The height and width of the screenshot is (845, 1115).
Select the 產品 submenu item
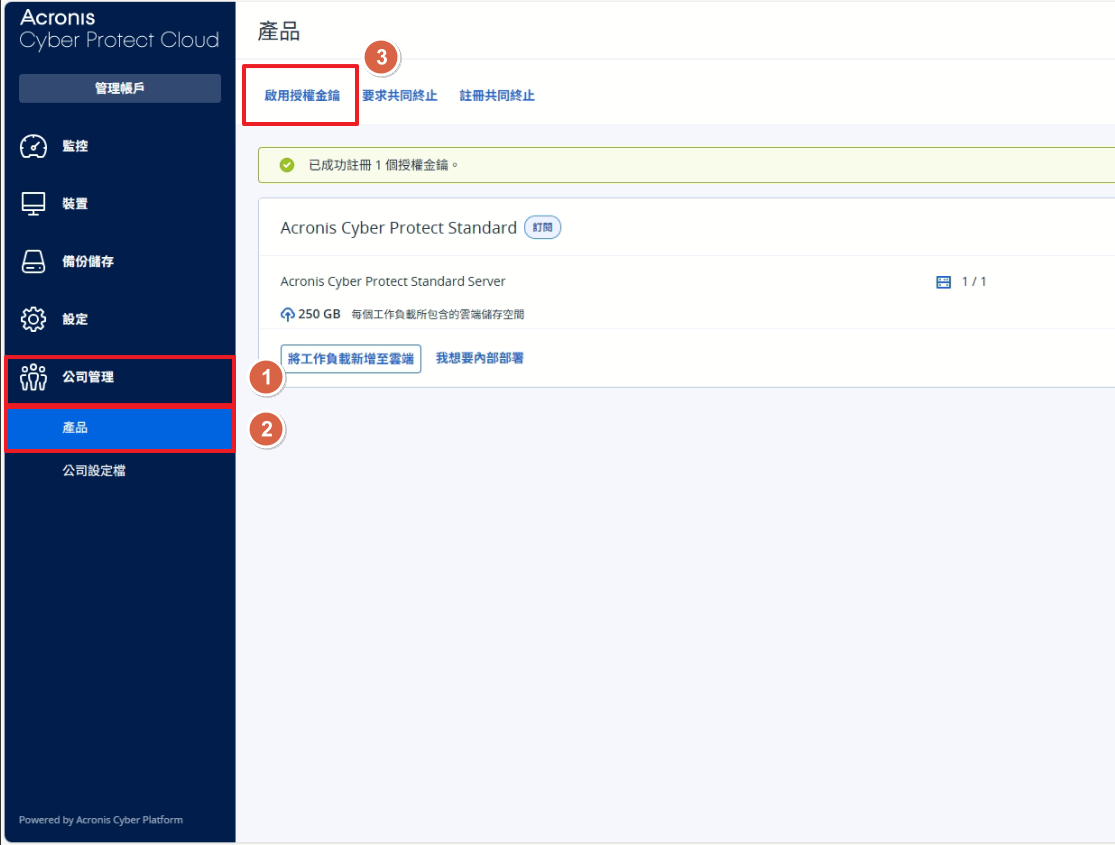[119, 428]
